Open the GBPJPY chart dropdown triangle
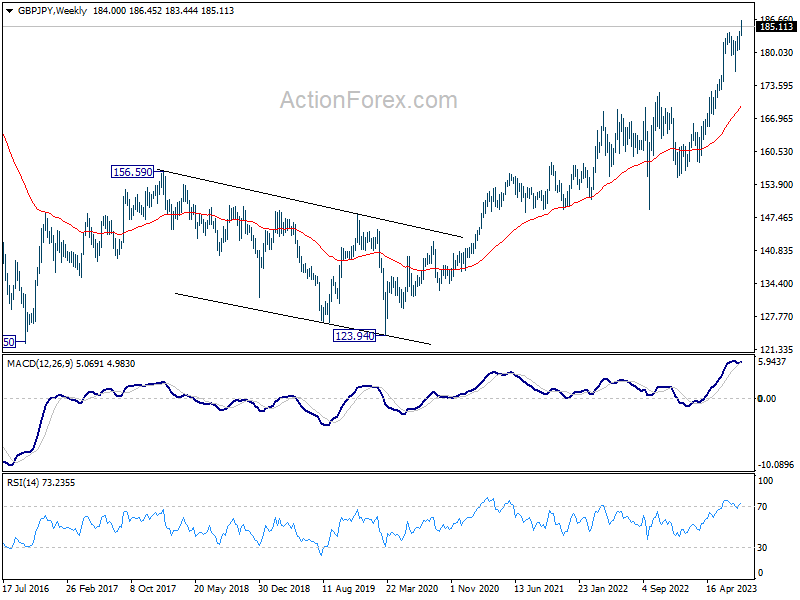 pyautogui.click(x=9, y=11)
